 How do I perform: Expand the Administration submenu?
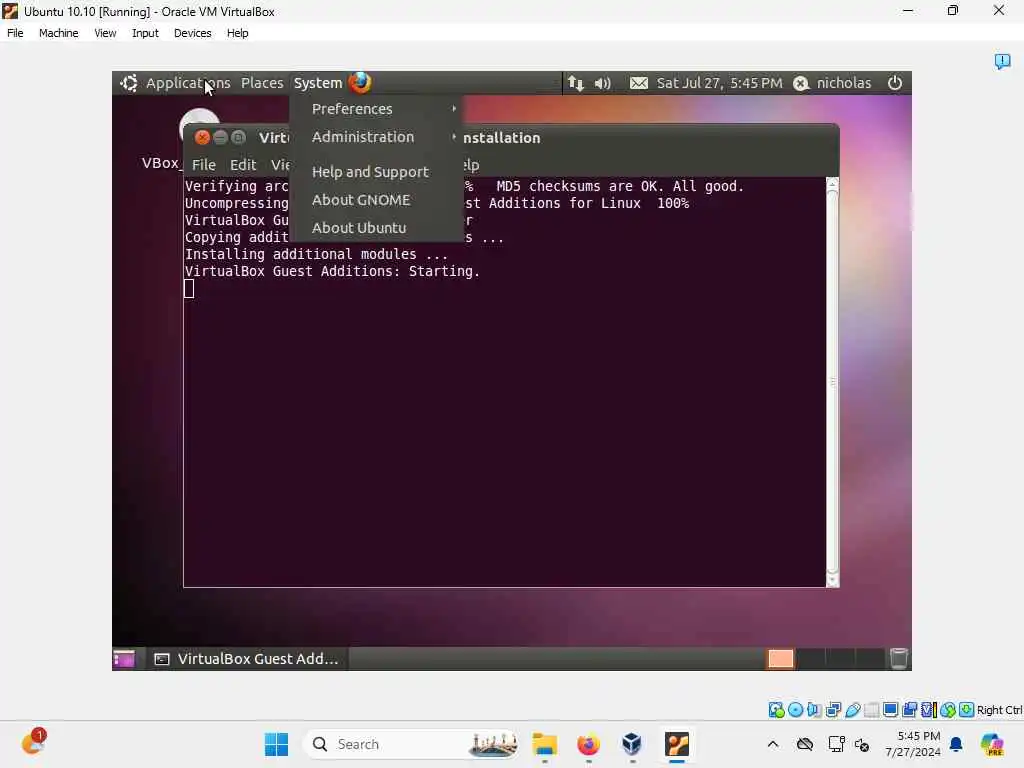pos(377,137)
